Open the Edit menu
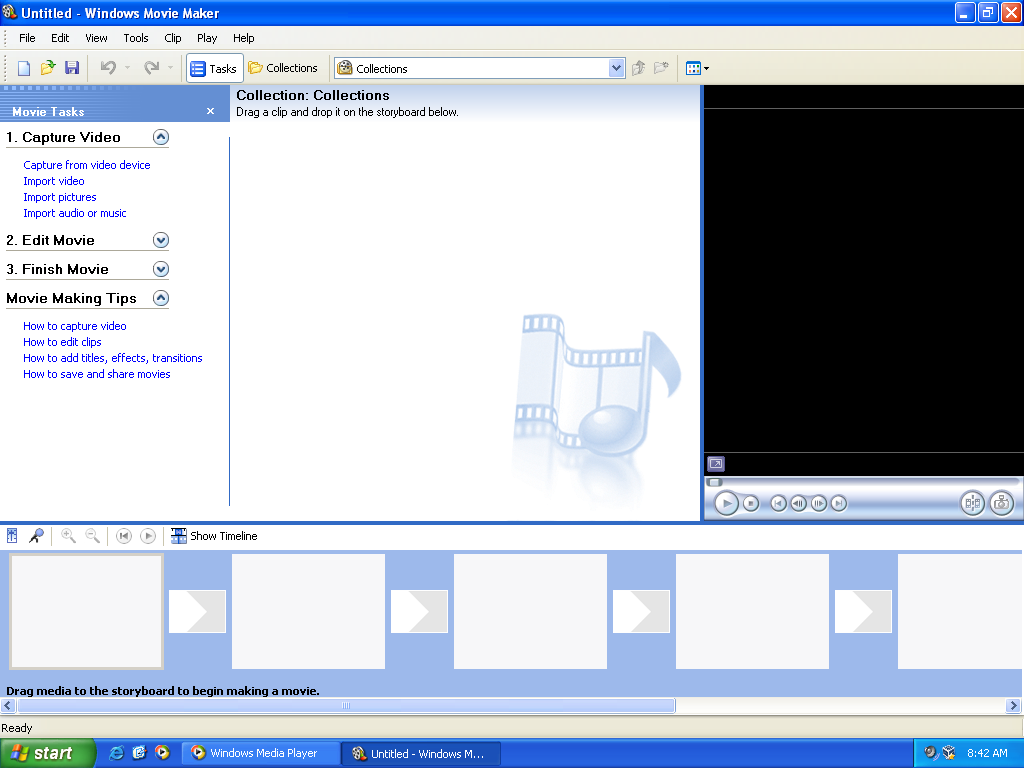Screen dimensions: 1024x768 click(60, 38)
